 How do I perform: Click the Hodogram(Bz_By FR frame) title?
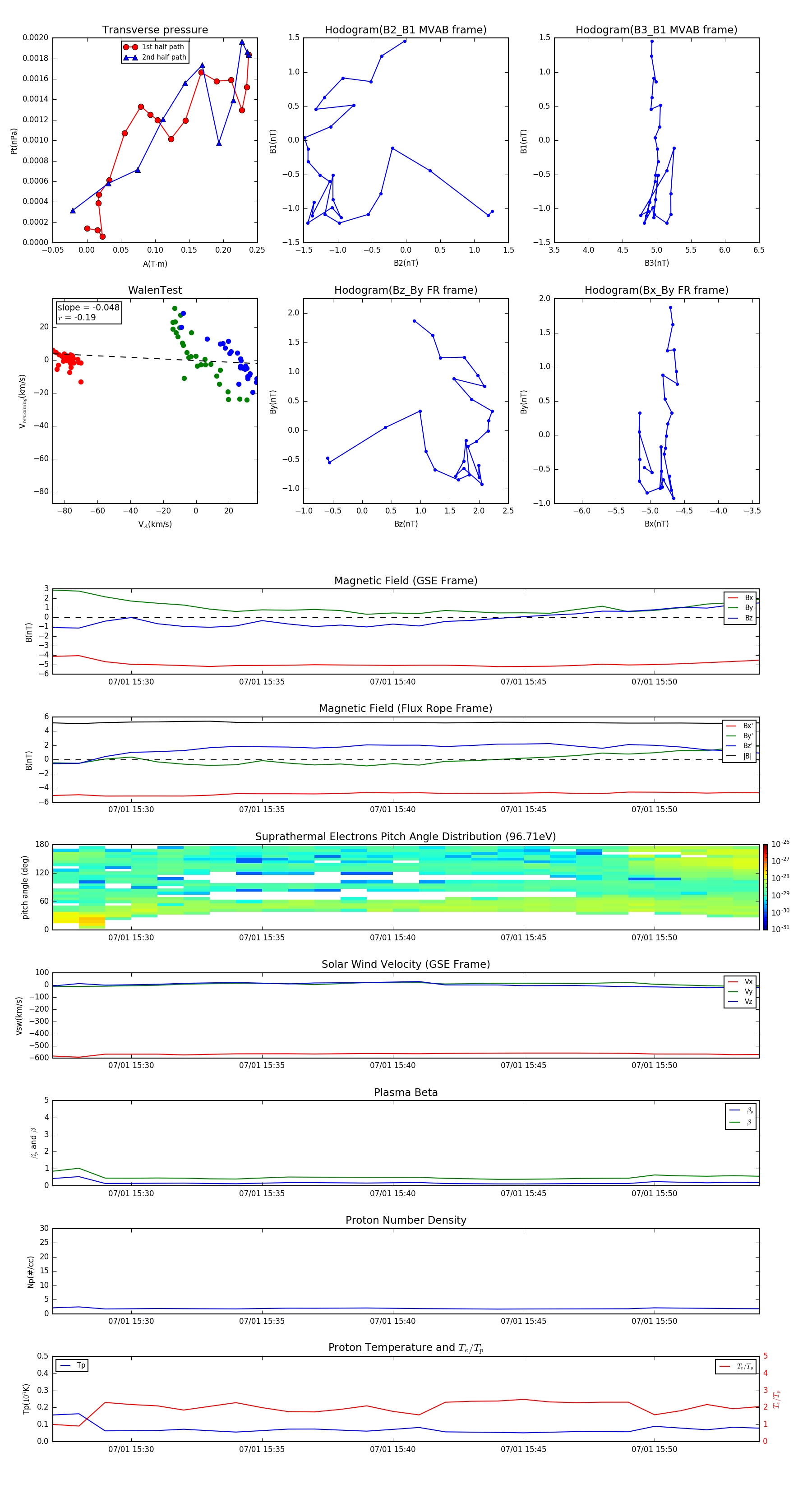click(x=406, y=290)
